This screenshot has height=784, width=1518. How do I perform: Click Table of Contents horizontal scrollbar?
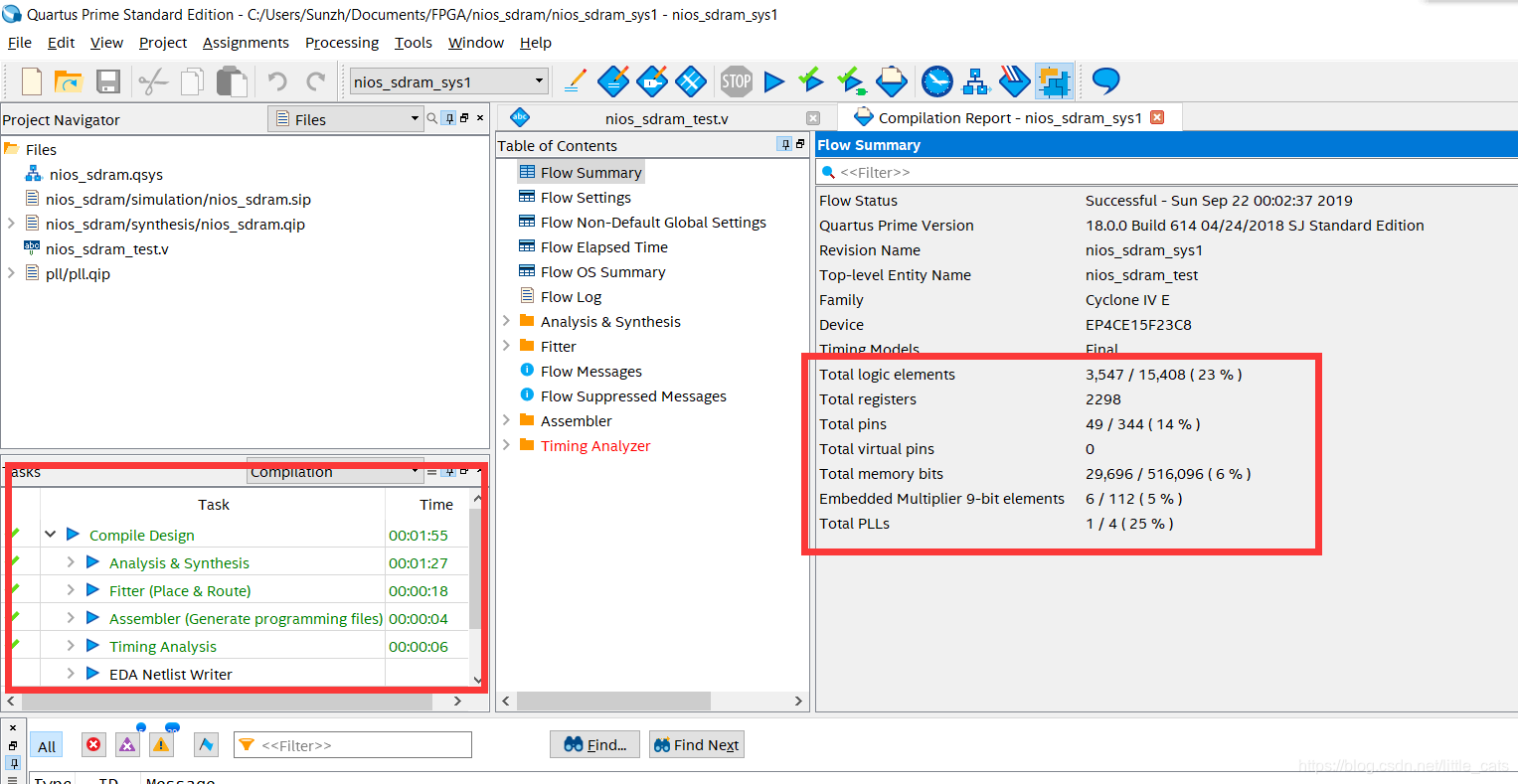pos(613,701)
